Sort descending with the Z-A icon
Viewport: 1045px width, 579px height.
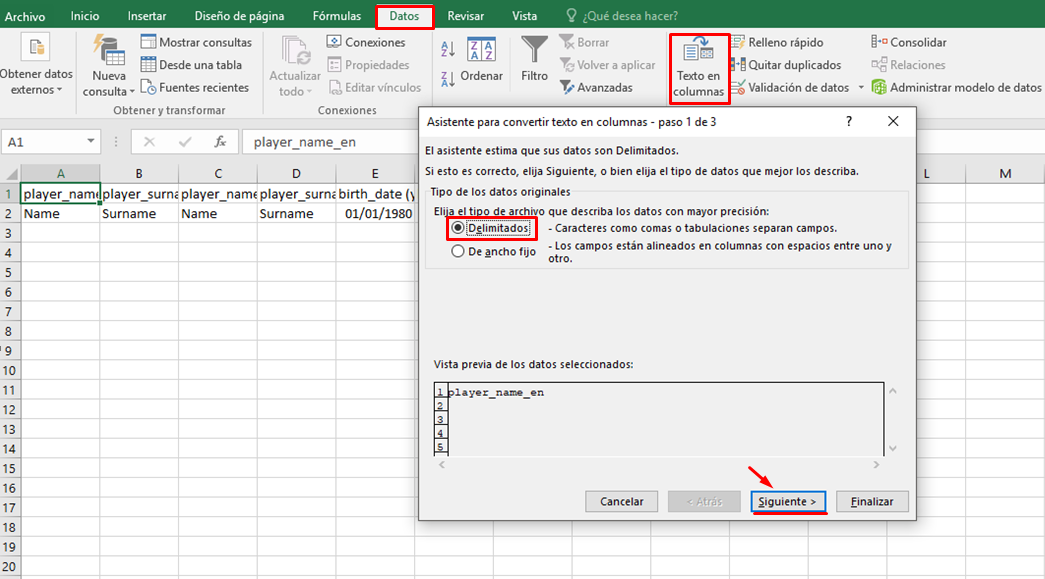[448, 79]
